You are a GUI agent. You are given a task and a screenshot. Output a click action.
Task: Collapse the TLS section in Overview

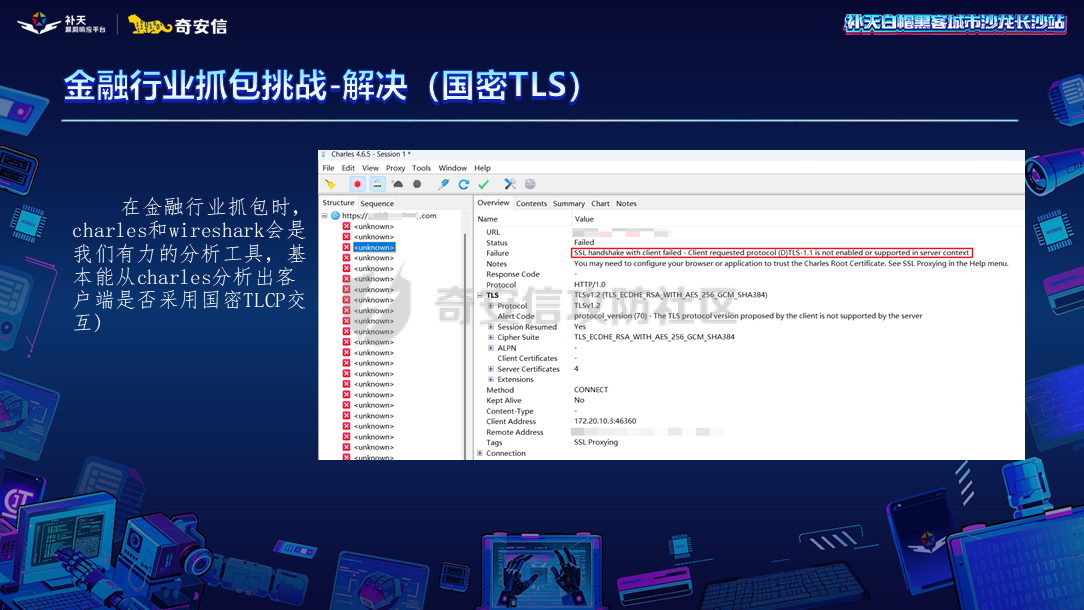(478, 295)
